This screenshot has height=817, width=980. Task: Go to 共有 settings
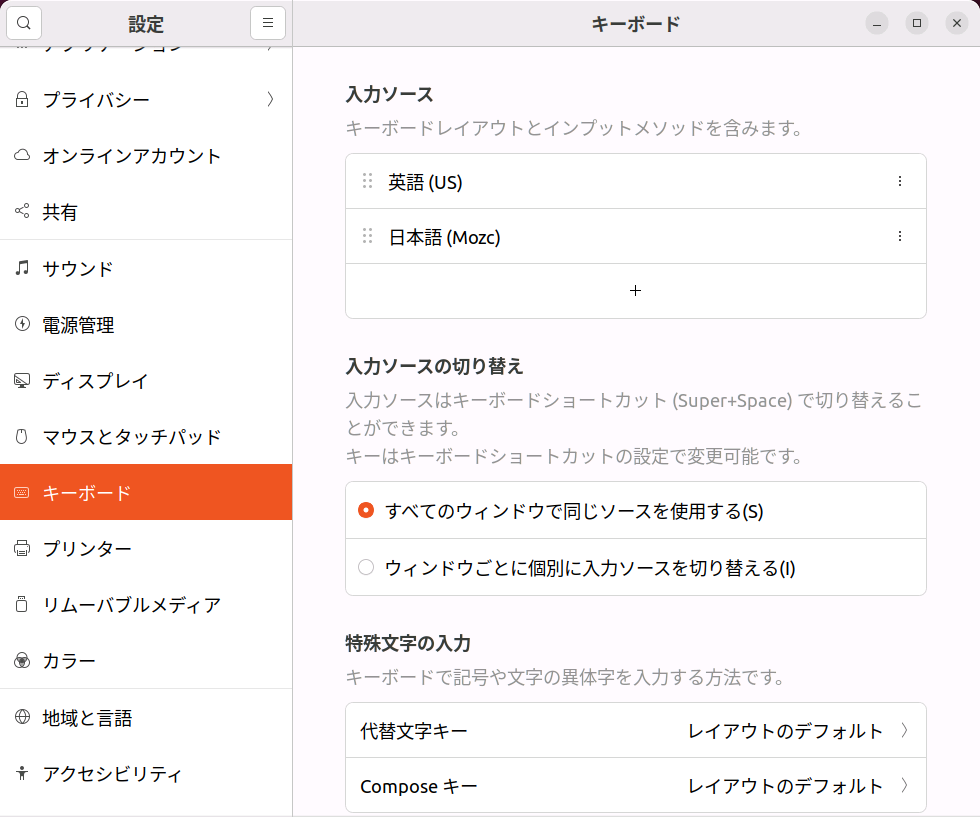tap(146, 212)
